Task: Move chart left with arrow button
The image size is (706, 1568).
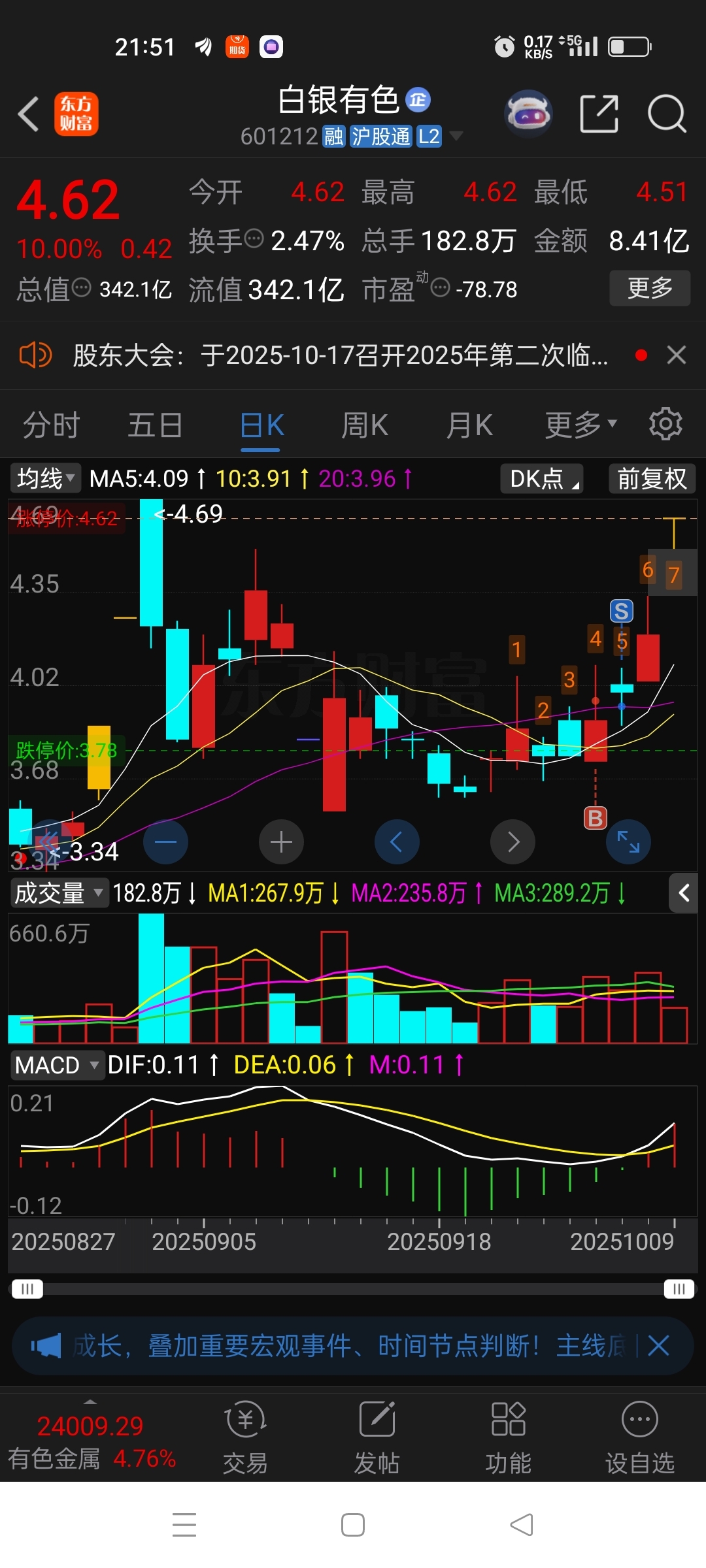Action: (x=397, y=841)
